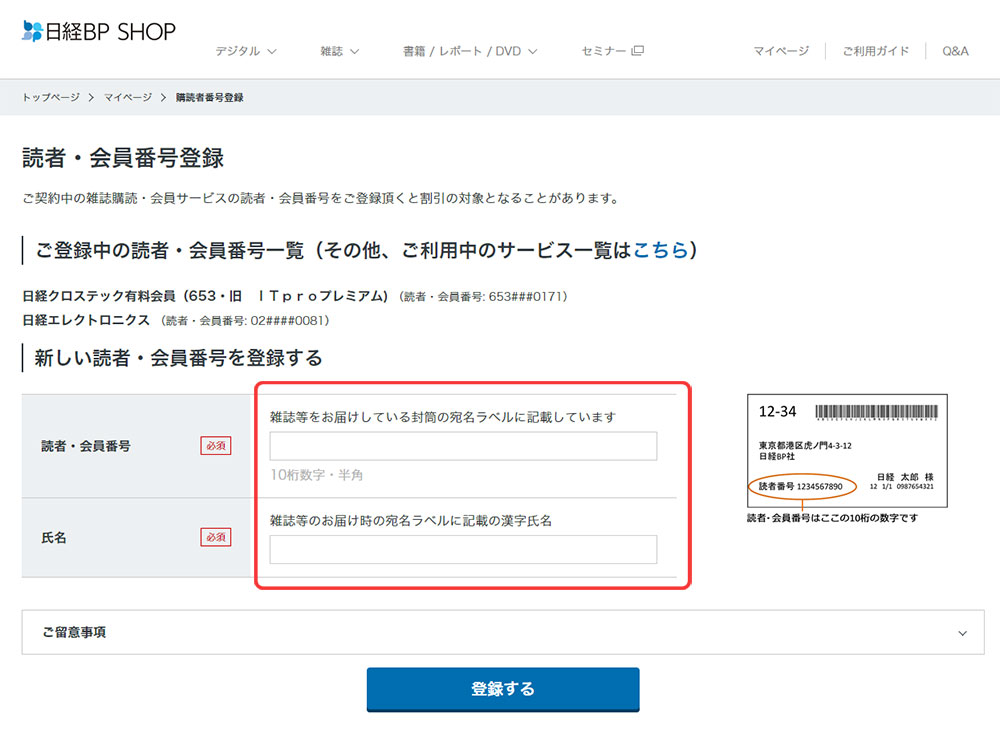The width and height of the screenshot is (1000, 735).
Task: Click the 日経BP SHOP logo
Action: [x=99, y=31]
